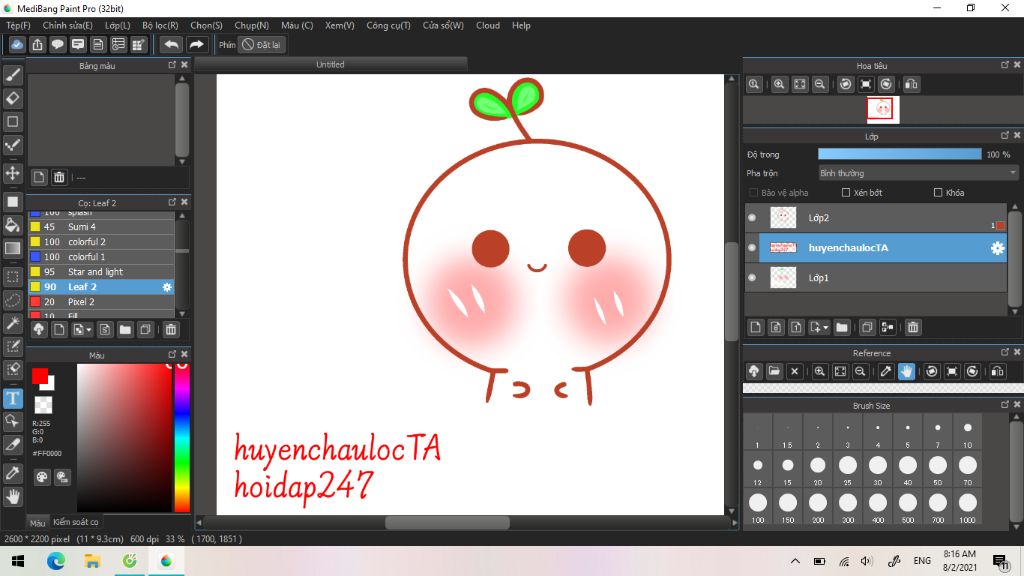Screen dimensions: 1024x576
Task: Zoom in using Navigator magnifier plus
Action: pyautogui.click(x=779, y=84)
